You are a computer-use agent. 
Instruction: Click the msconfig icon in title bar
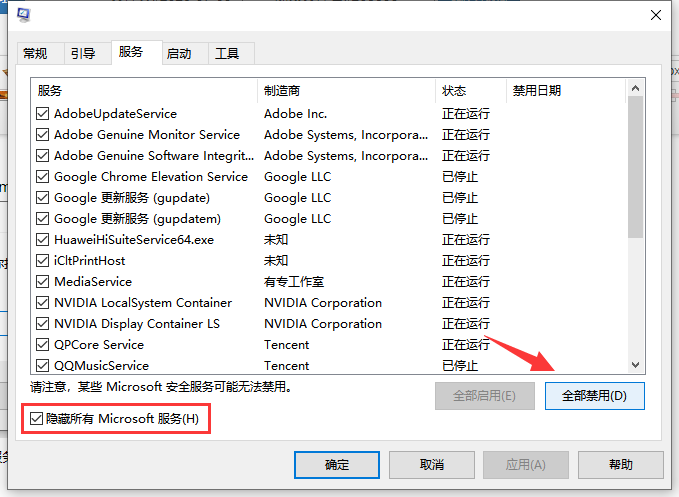[x=23, y=14]
